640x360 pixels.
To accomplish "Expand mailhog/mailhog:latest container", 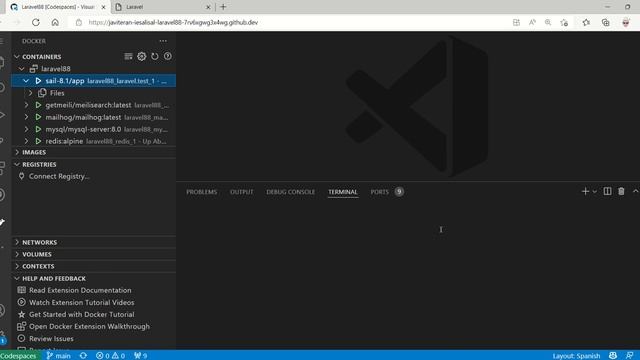I will (x=27, y=117).
